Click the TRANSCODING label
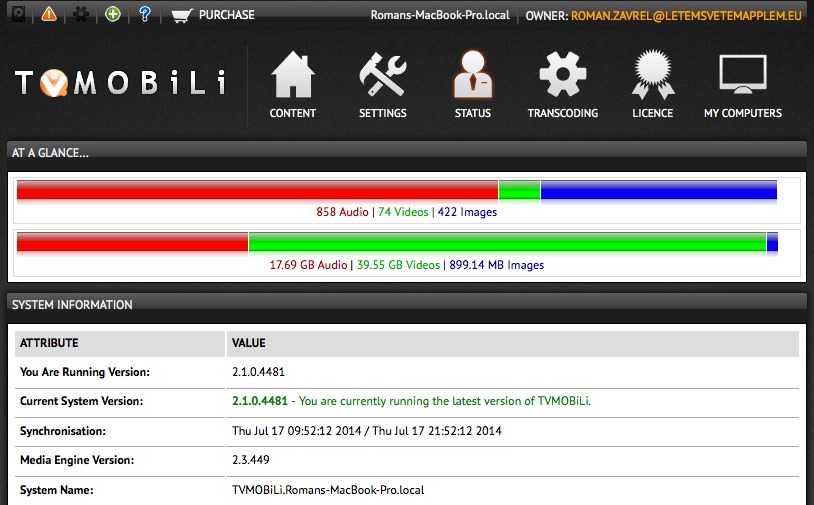This screenshot has width=814, height=505. pos(563,113)
